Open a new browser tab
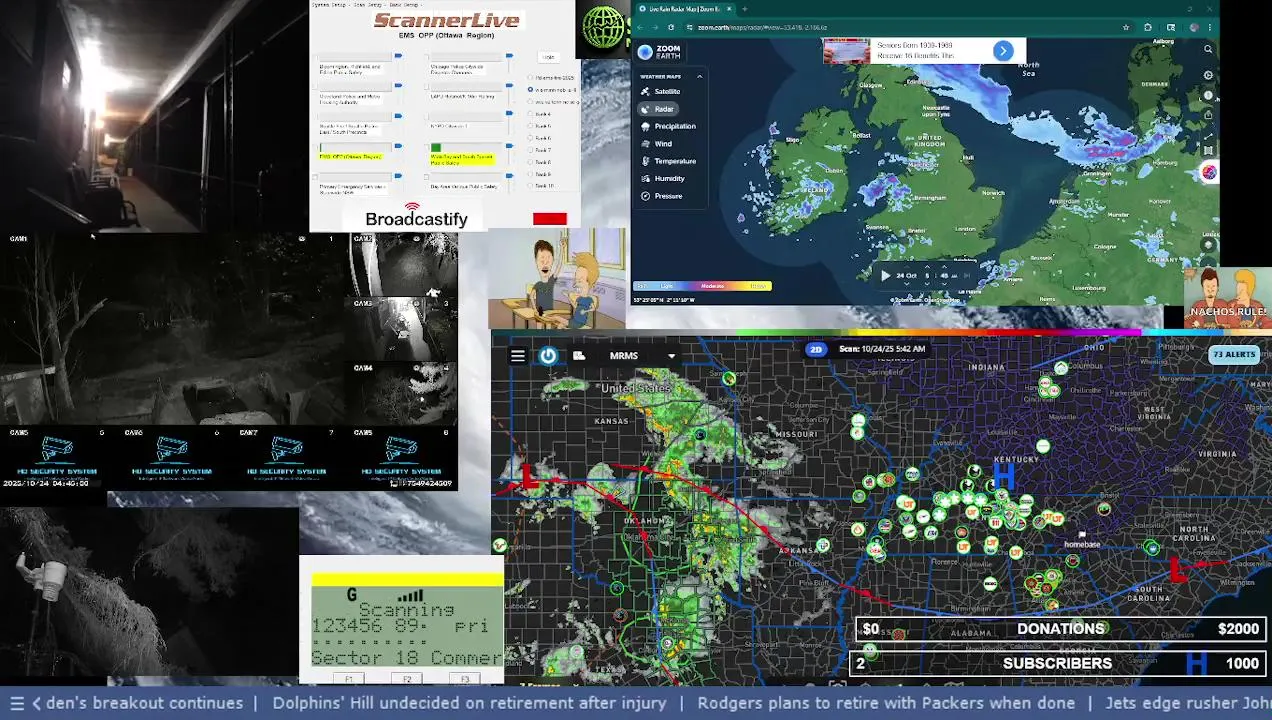This screenshot has width=1272, height=720. pyautogui.click(x=744, y=9)
